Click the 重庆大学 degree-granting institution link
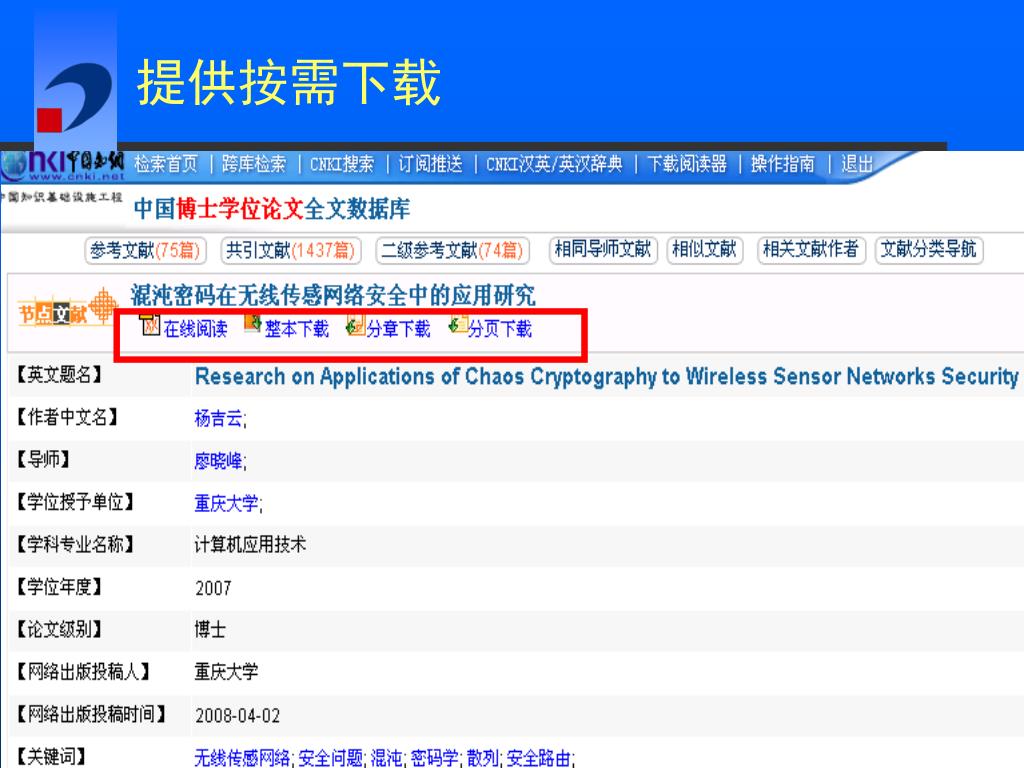The height and width of the screenshot is (768, 1024). coord(226,504)
